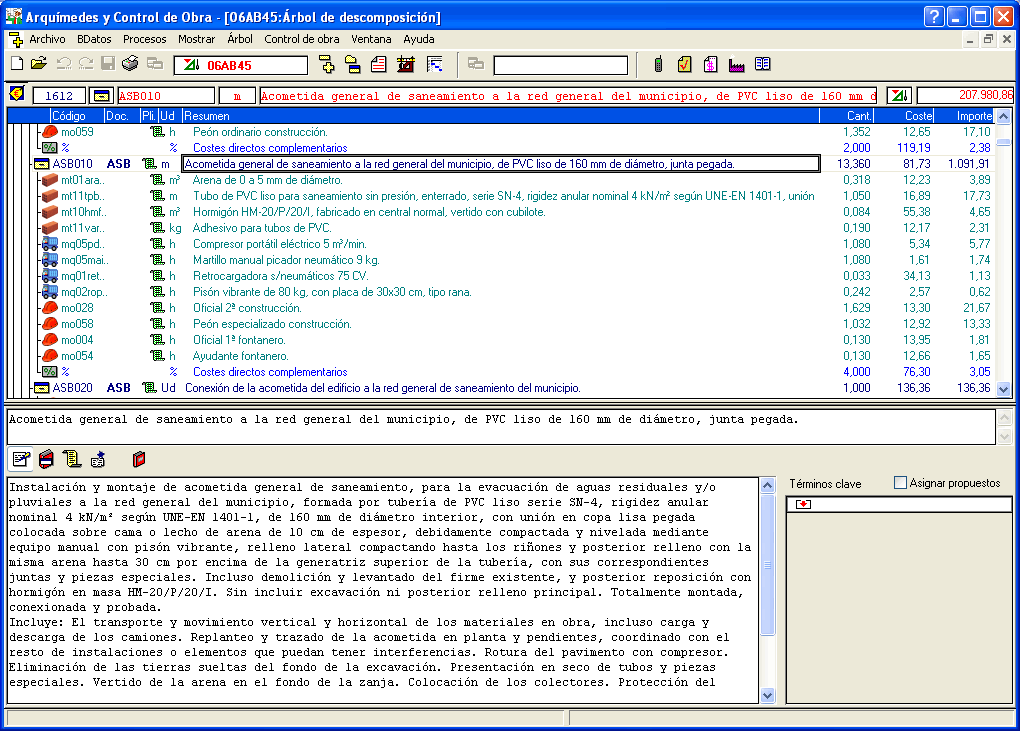Click scroll-down arrow of the description text
Image resolution: width=1020 pixels, height=731 pixels.
(768, 695)
